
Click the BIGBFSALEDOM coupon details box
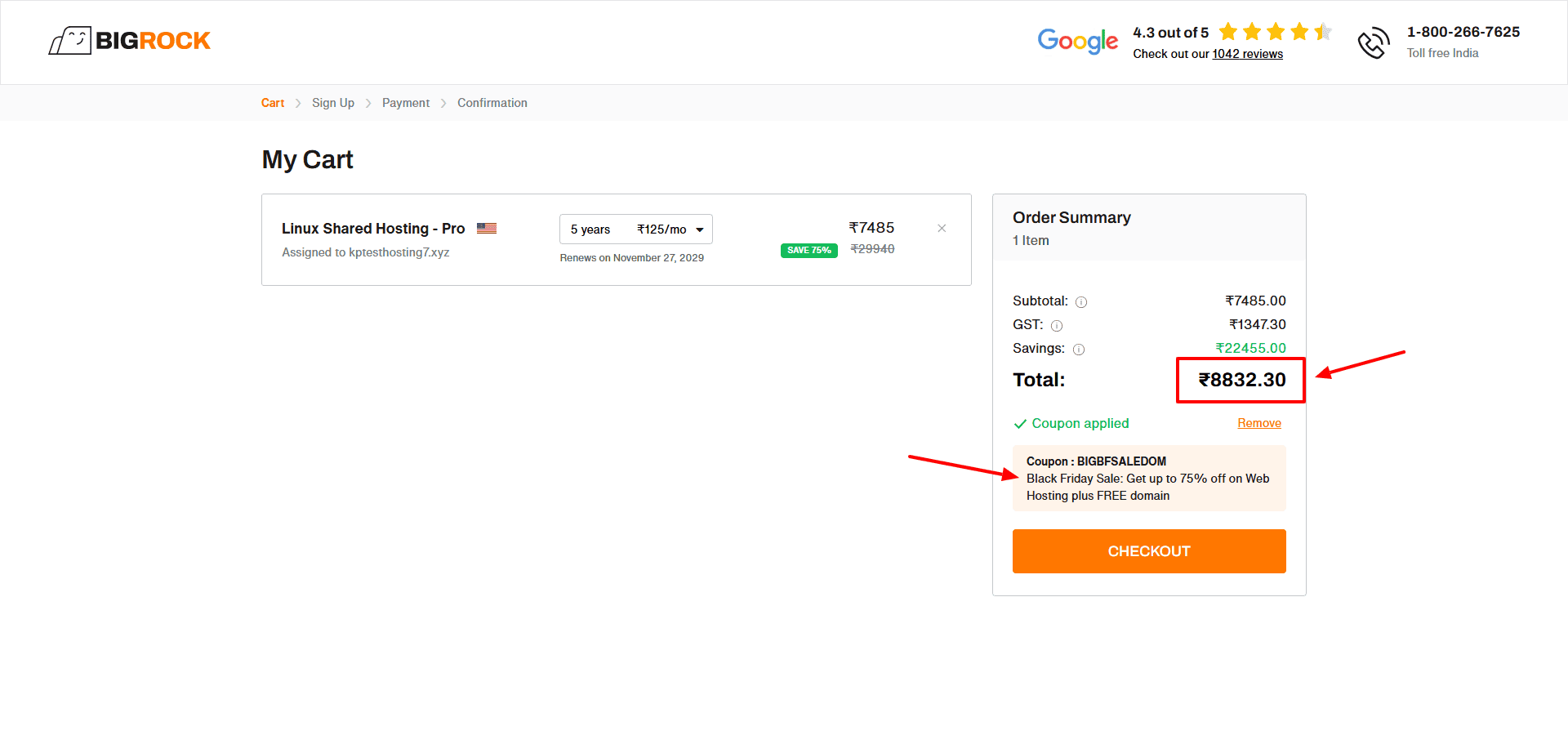1148,479
